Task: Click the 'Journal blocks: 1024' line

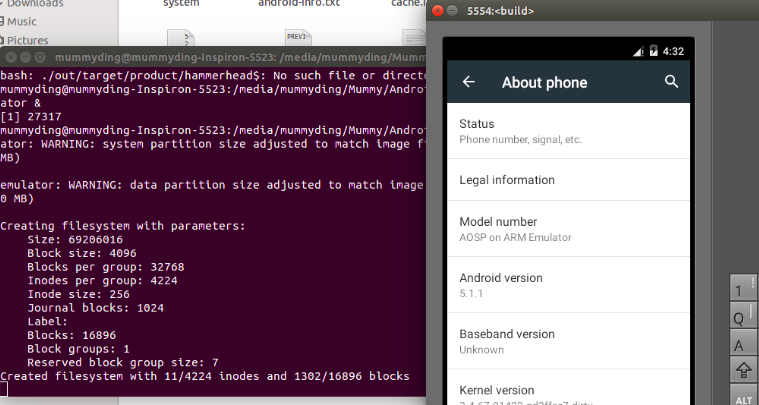Action: coord(95,308)
